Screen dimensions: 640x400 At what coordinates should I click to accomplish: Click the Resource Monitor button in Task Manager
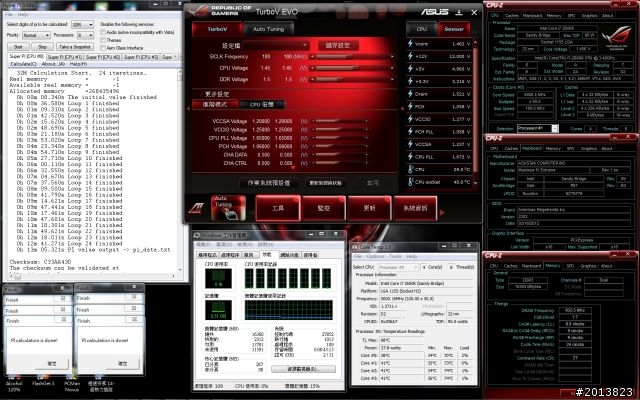[x=303, y=369]
